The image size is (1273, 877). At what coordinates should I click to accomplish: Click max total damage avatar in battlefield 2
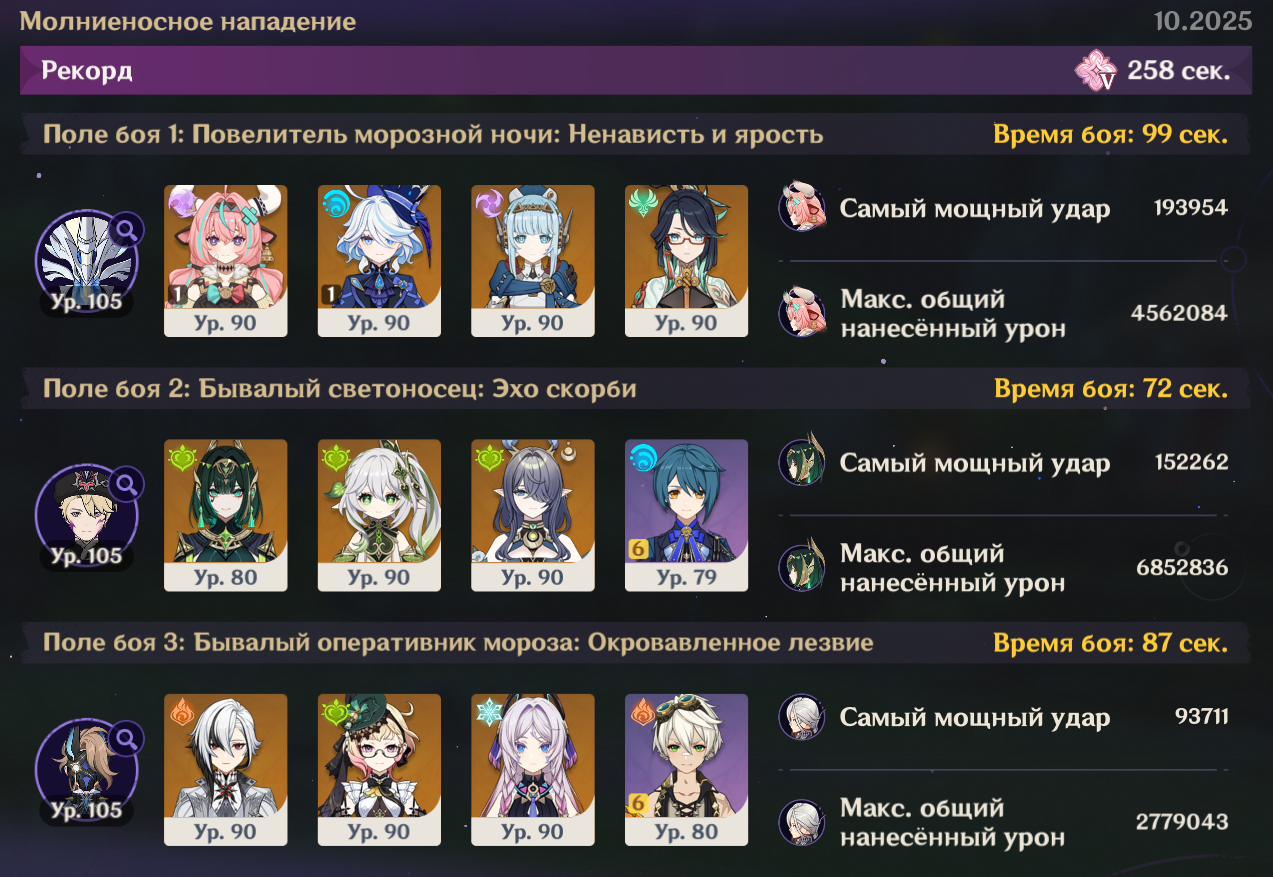(802, 568)
